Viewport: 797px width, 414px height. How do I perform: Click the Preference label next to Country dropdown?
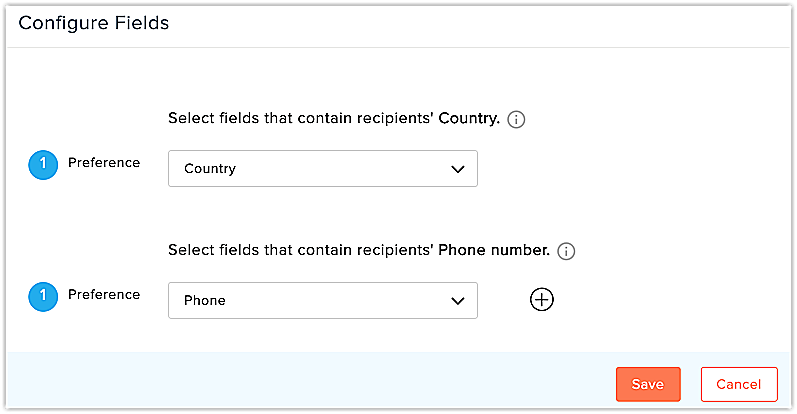pyautogui.click(x=104, y=163)
